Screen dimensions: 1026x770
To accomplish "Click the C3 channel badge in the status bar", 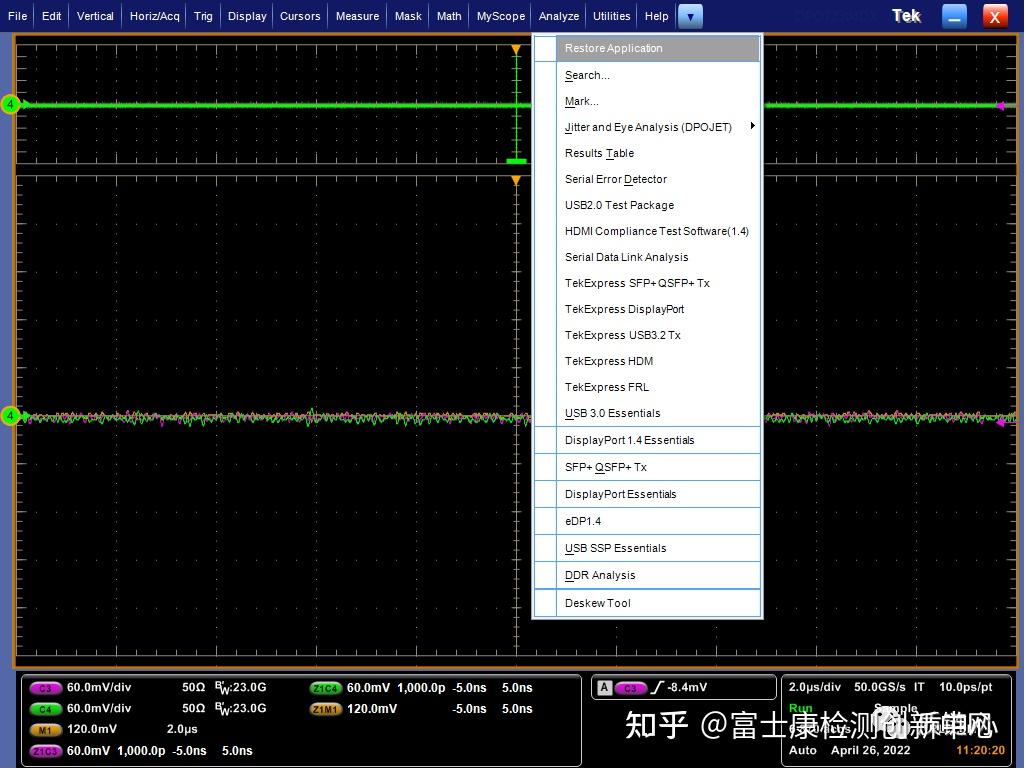I will (x=47, y=688).
